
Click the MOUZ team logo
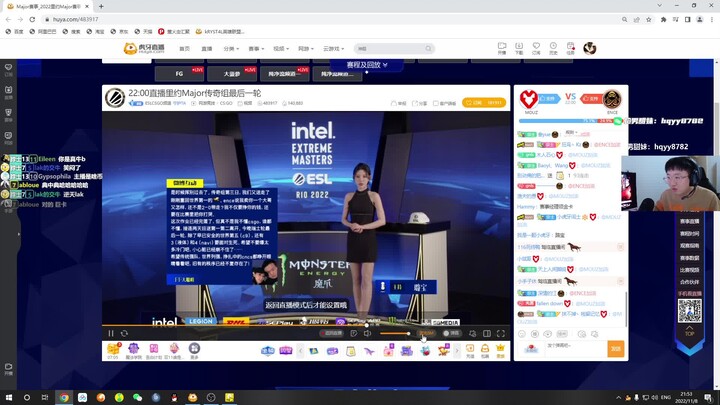click(x=531, y=99)
